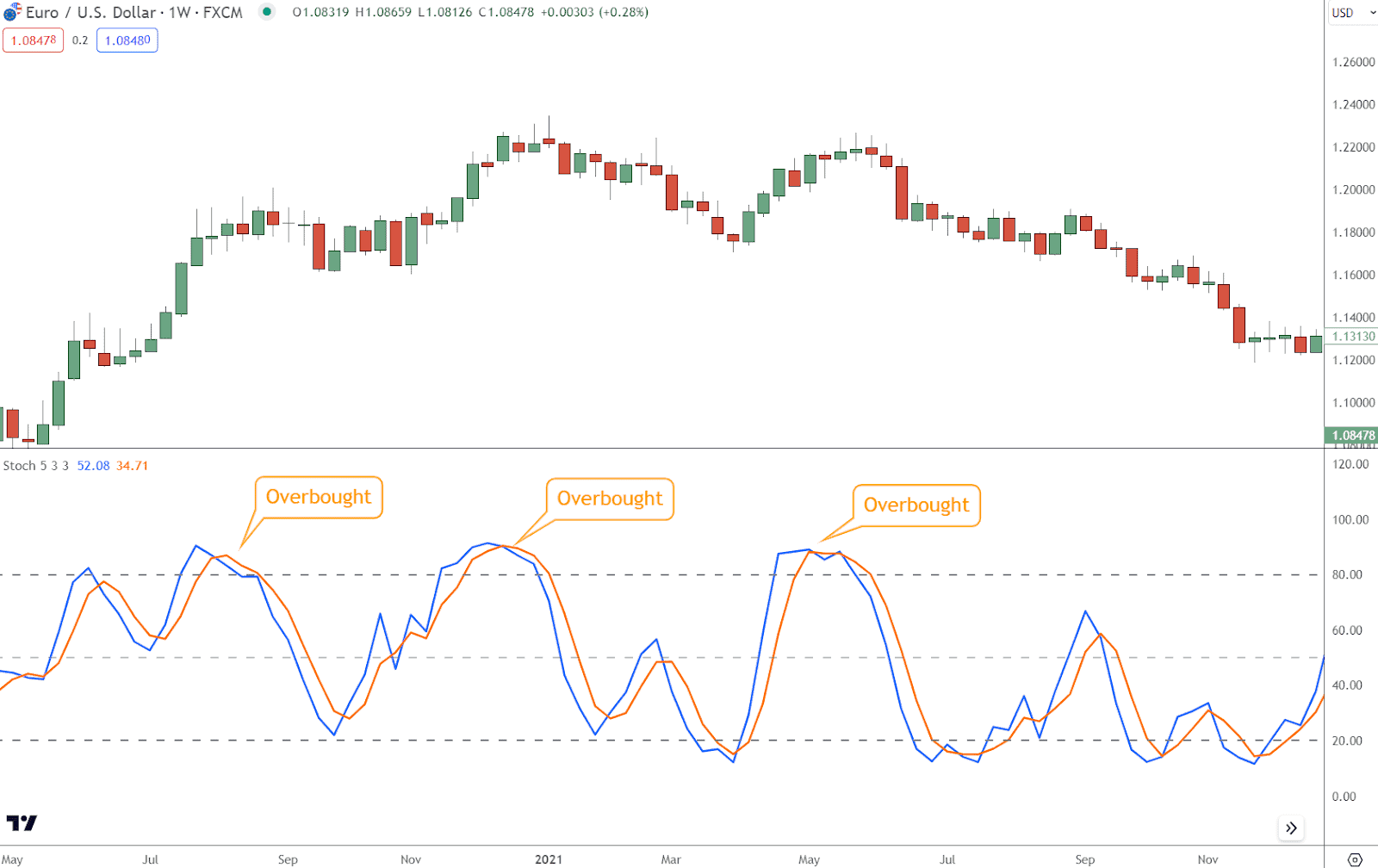Click the open value O1.08319
1378x868 pixels.
pyautogui.click(x=320, y=12)
